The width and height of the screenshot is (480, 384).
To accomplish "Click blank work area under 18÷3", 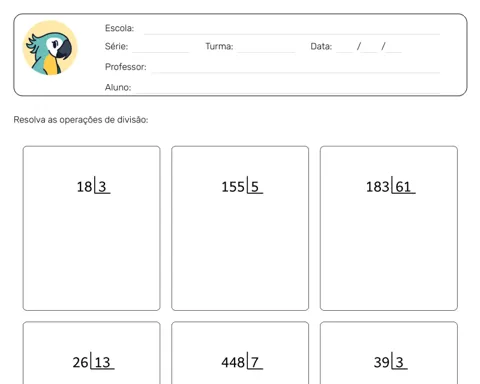I will (x=92, y=253).
